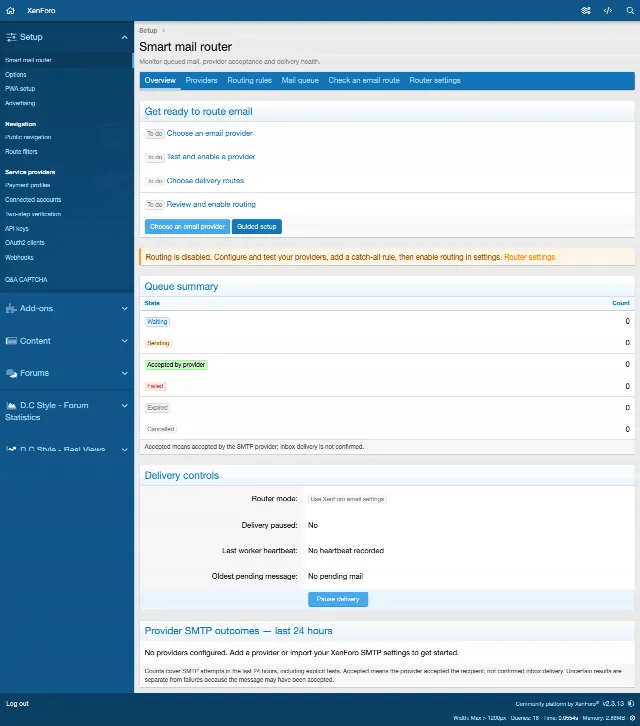Open Connected accounts in the sidebar
The width and height of the screenshot is (640, 726).
click(33, 200)
